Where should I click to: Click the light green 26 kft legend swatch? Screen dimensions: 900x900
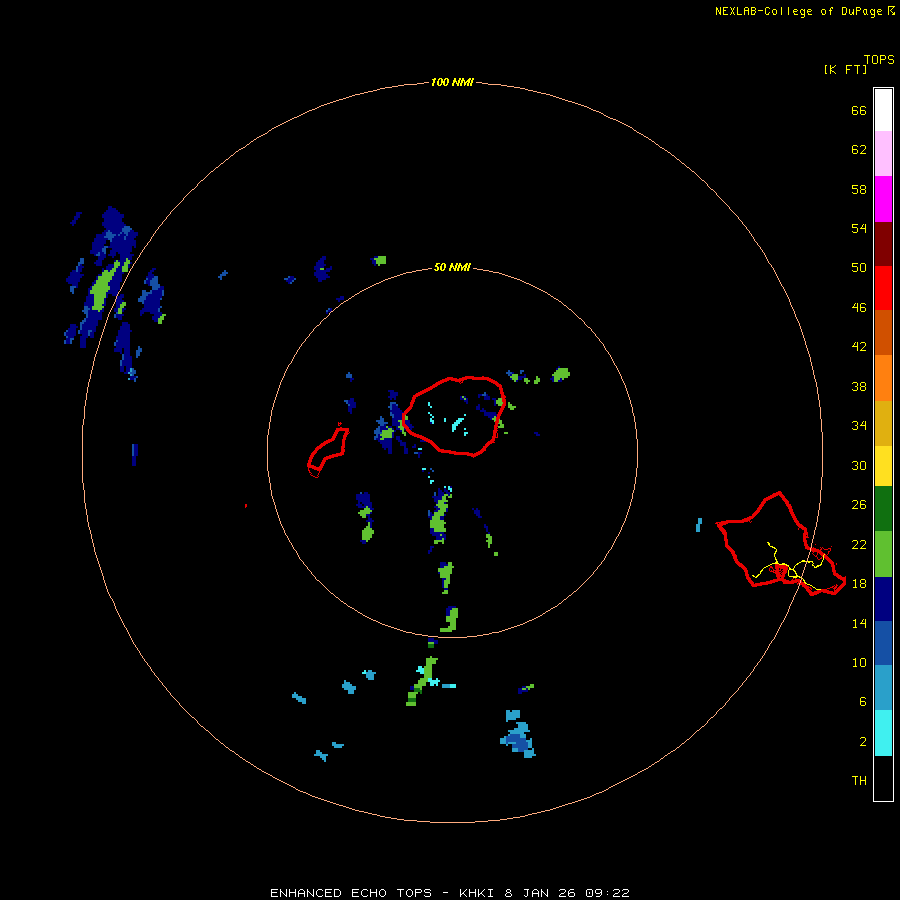pos(883,554)
